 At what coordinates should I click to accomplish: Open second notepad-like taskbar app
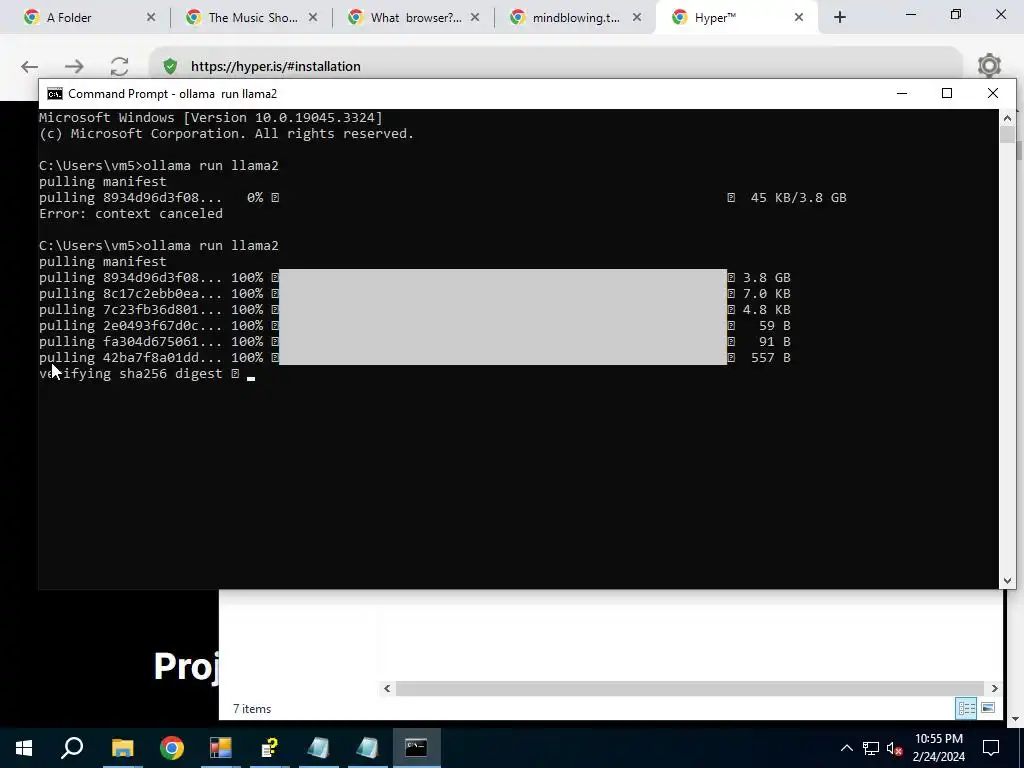(x=367, y=748)
